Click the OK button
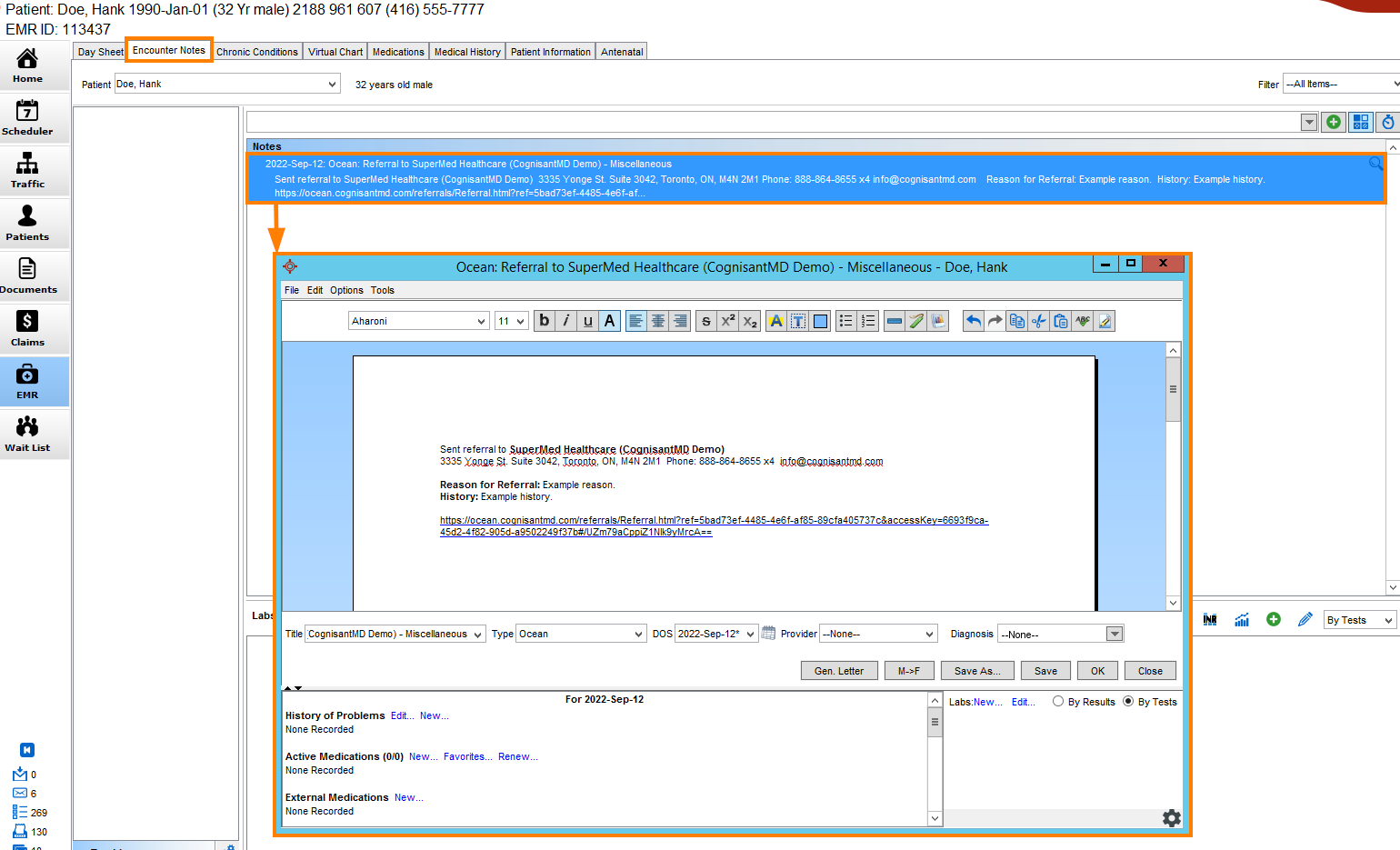Image resolution: width=1400 pixels, height=850 pixels. [x=1098, y=671]
